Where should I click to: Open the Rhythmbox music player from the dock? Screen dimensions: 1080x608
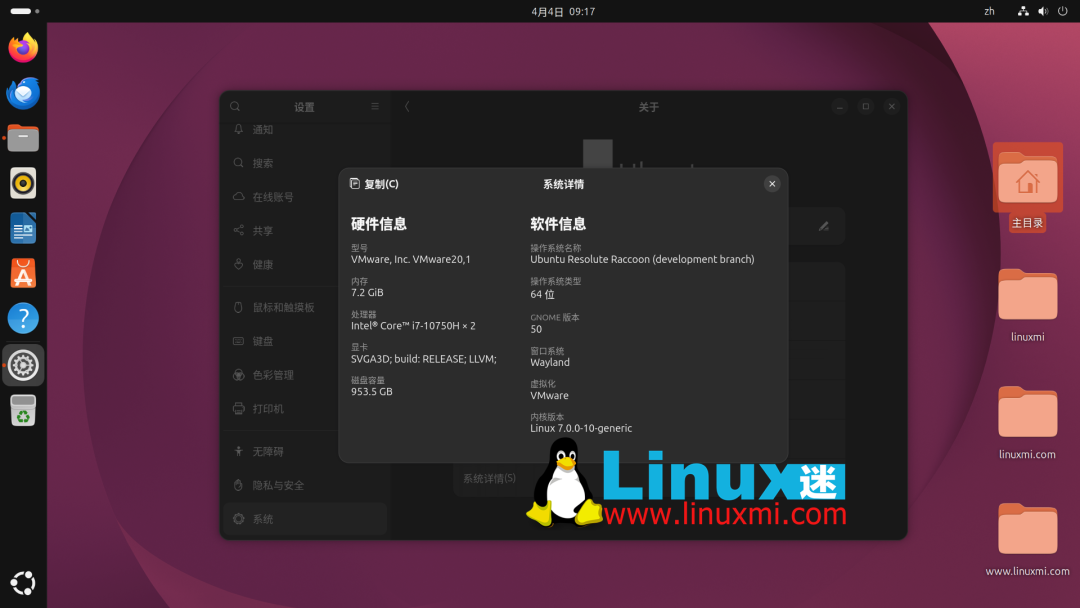point(22,183)
